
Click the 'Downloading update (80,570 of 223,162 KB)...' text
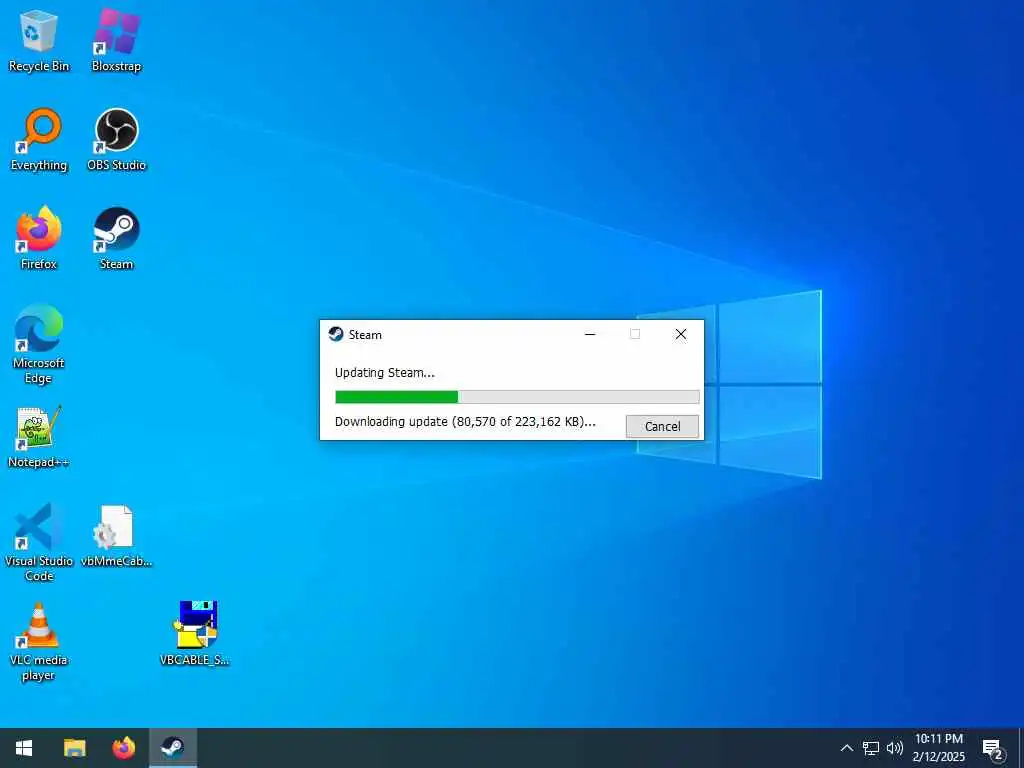465,422
